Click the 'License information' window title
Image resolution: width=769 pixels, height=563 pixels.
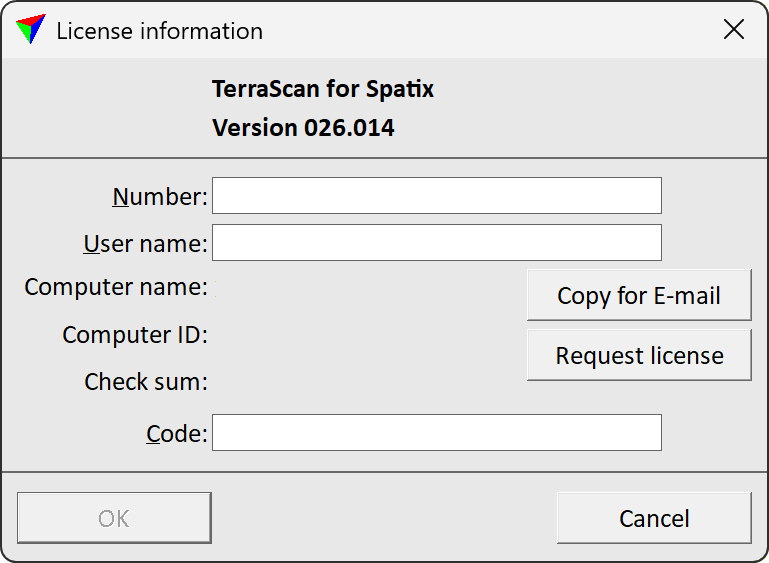point(159,31)
